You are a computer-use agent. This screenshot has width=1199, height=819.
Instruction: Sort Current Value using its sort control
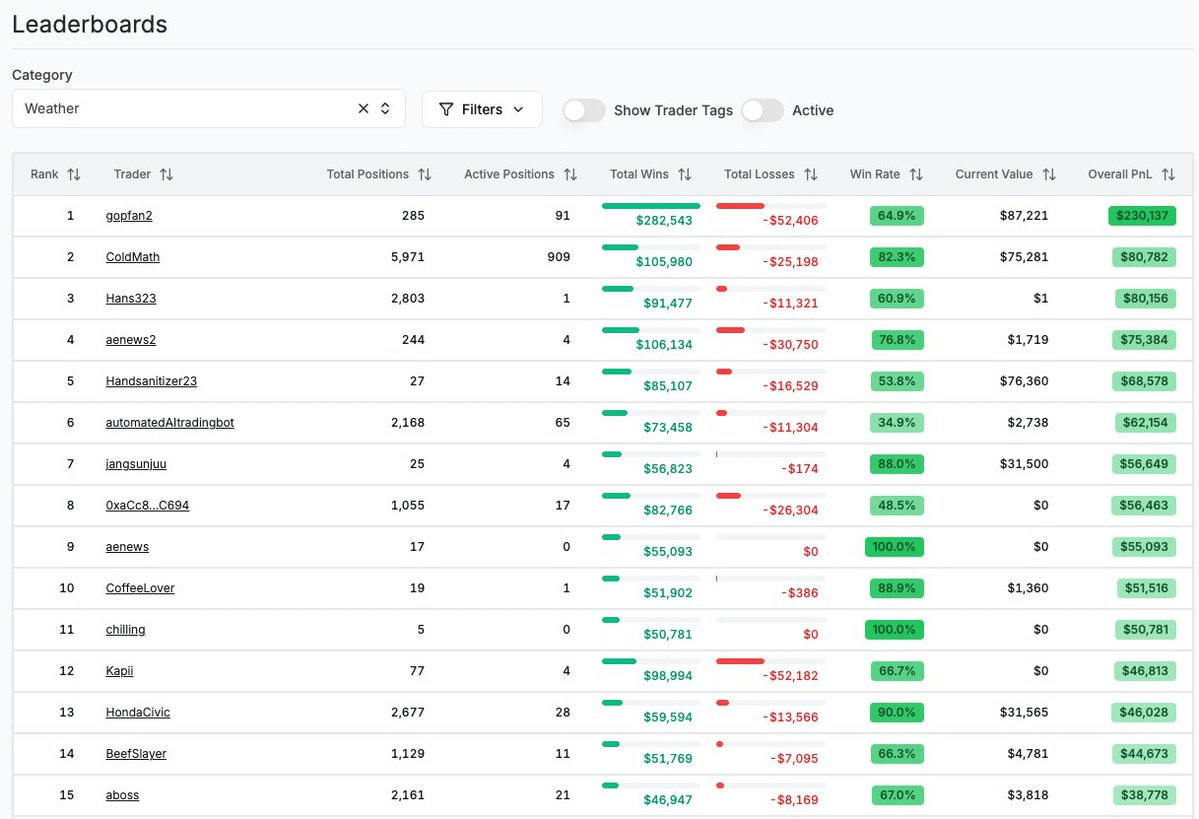click(x=1051, y=173)
